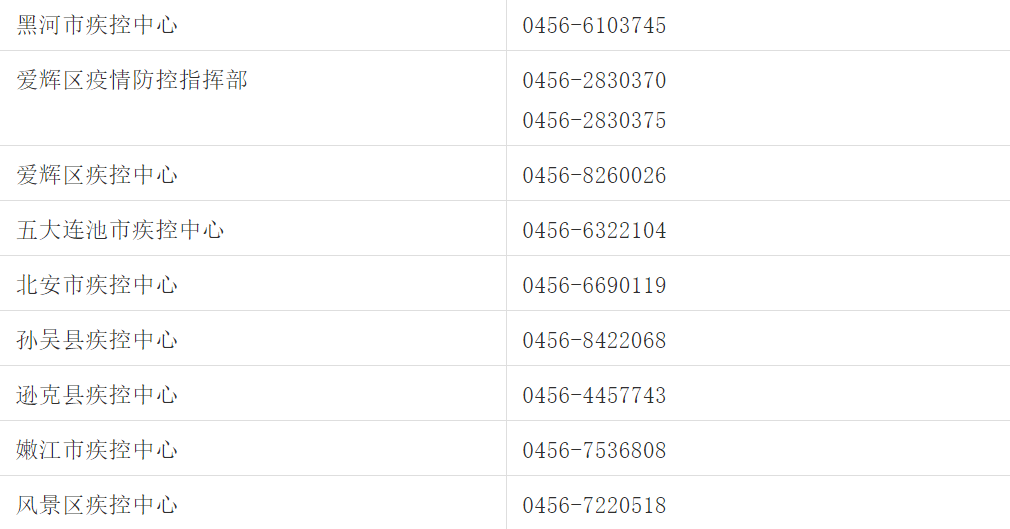The height and width of the screenshot is (529, 1010).
Task: Click the 嫩江市疾控中心 entry
Action: click(x=97, y=450)
